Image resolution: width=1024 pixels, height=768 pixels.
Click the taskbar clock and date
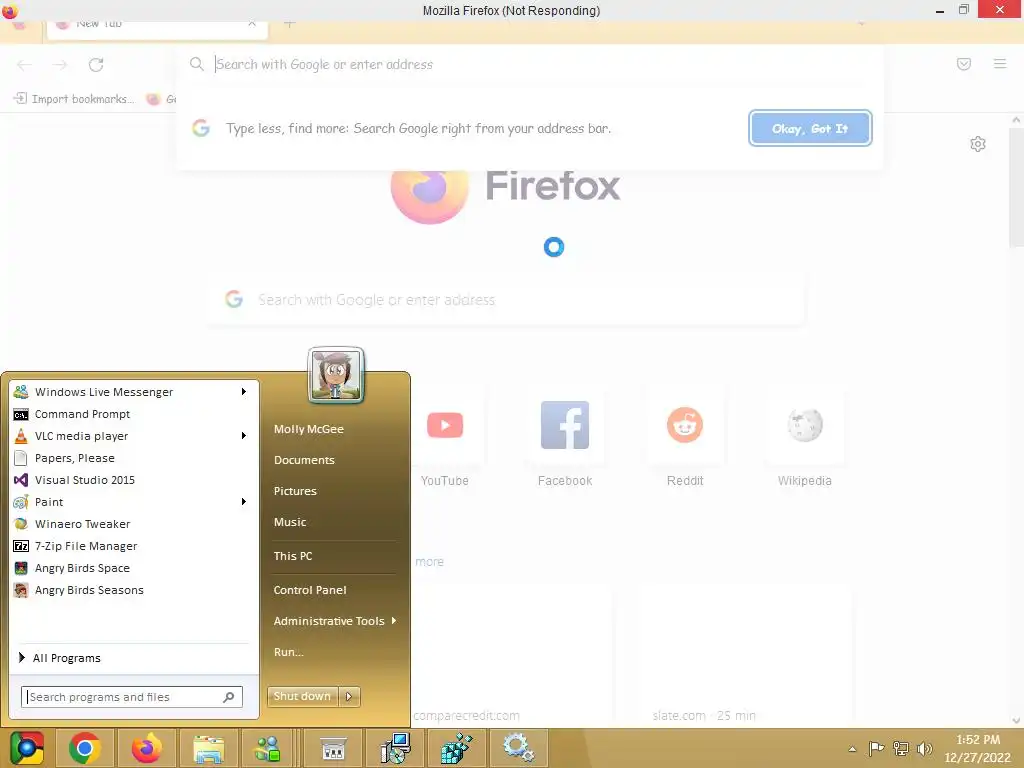pyautogui.click(x=978, y=748)
